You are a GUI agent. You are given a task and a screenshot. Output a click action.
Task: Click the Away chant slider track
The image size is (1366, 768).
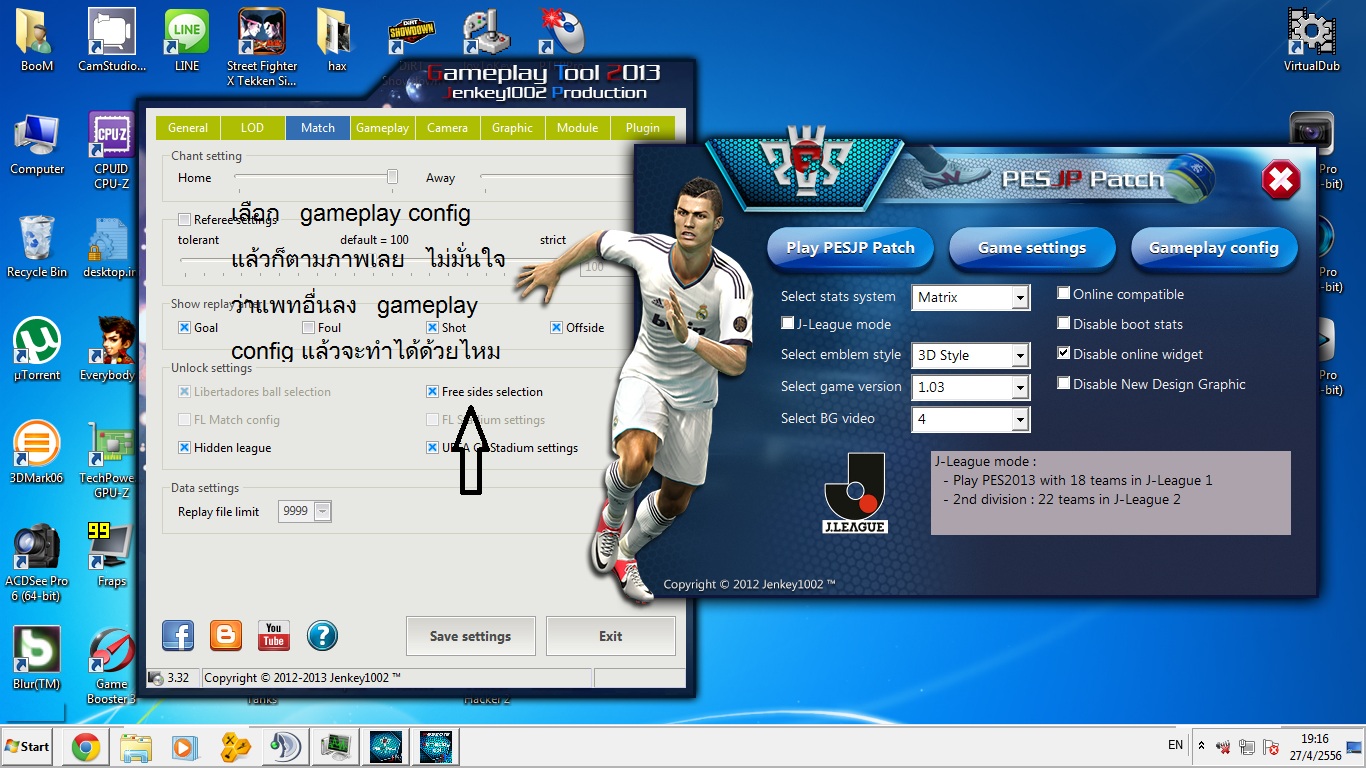coord(556,177)
